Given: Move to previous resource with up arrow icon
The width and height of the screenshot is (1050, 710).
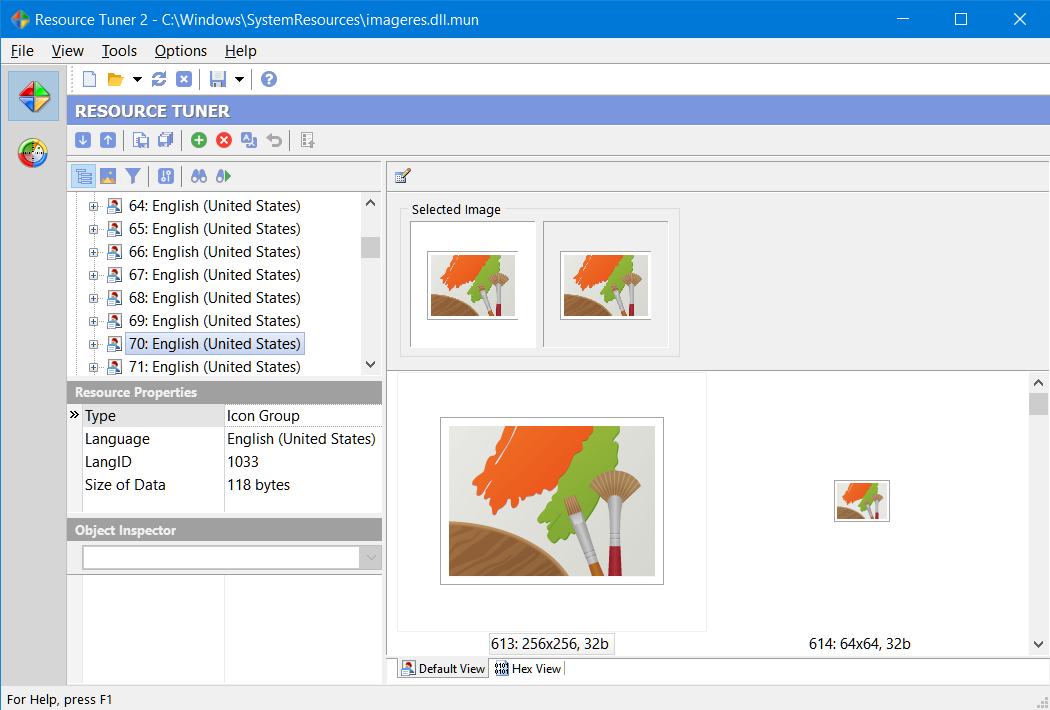Looking at the screenshot, I should pyautogui.click(x=108, y=140).
